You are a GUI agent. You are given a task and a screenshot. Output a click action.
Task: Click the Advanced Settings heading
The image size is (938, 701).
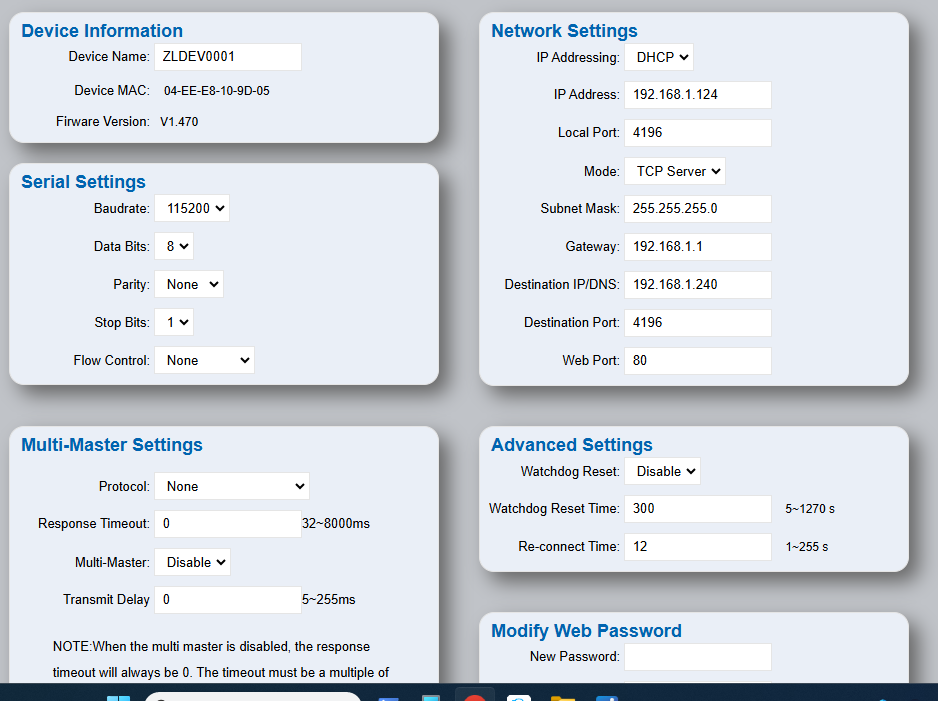pyautogui.click(x=571, y=445)
